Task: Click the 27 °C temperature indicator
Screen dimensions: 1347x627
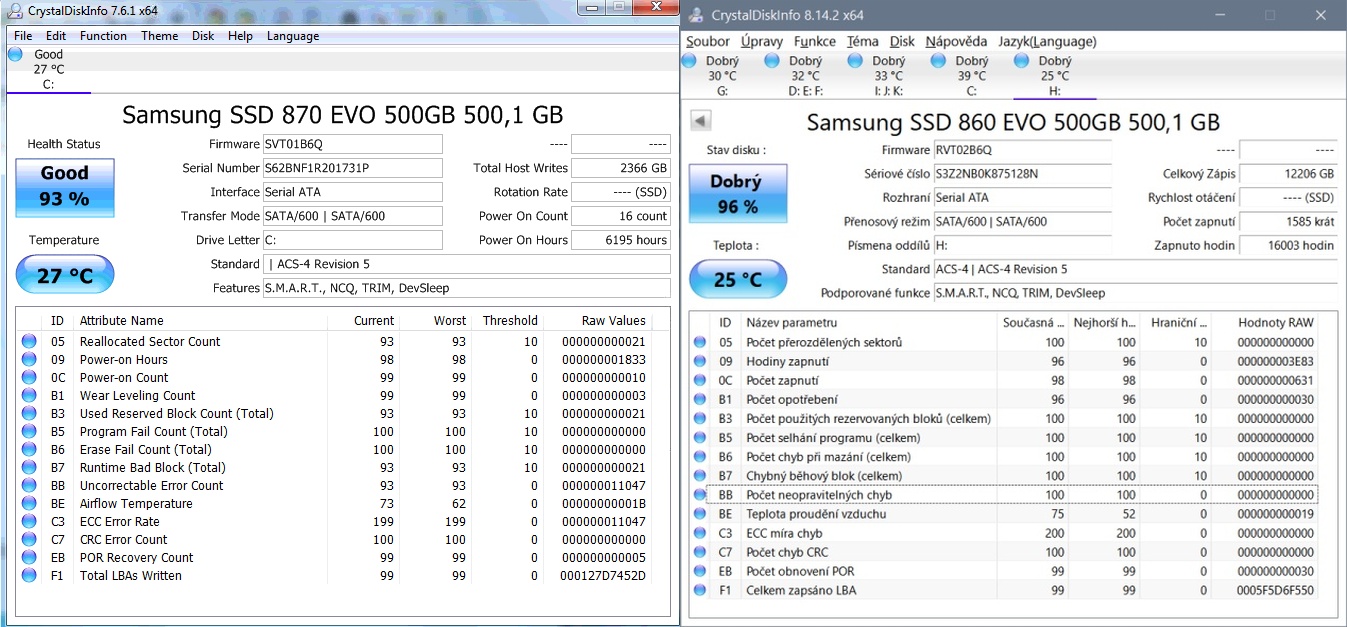Action: click(65, 275)
